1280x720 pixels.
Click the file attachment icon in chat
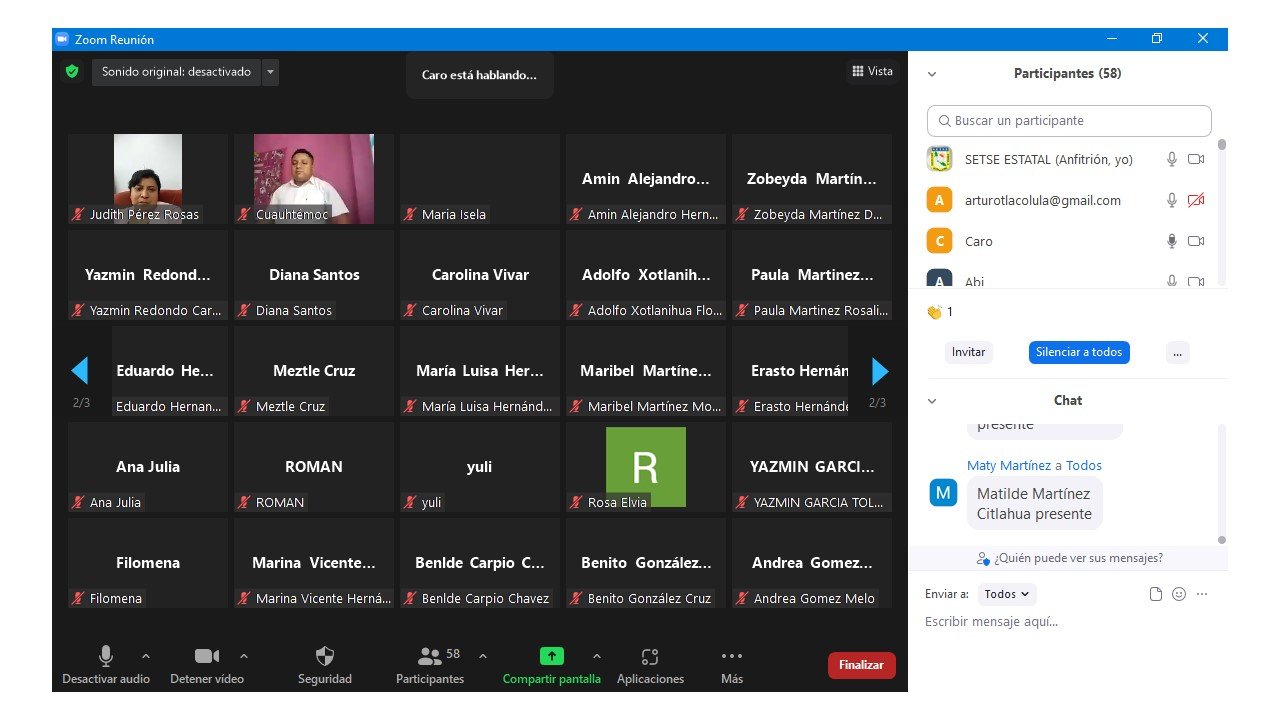(1156, 594)
